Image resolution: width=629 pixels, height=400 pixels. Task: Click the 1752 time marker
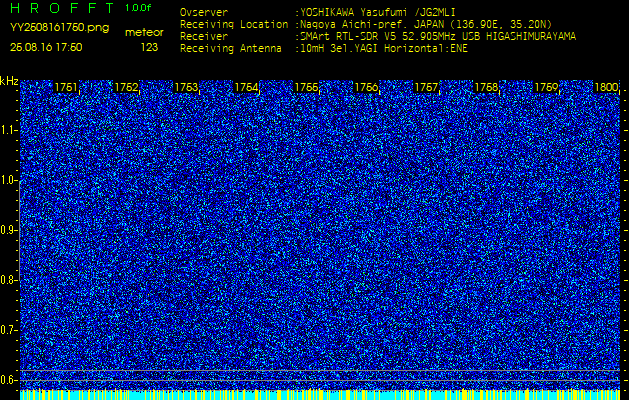[126, 87]
